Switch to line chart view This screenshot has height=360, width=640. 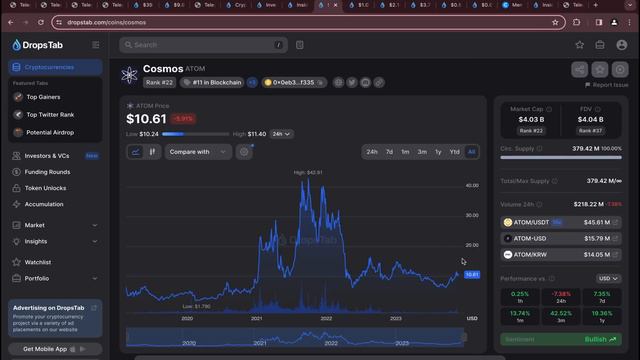click(135, 152)
